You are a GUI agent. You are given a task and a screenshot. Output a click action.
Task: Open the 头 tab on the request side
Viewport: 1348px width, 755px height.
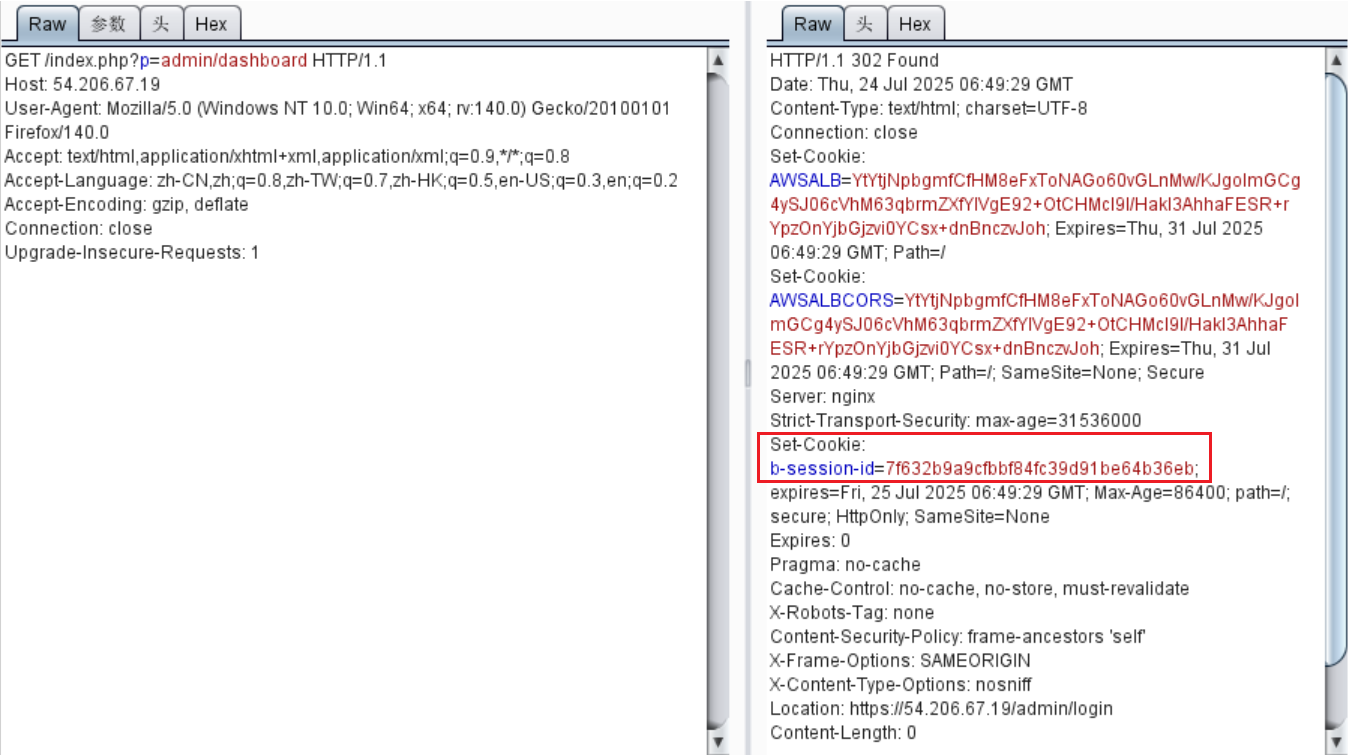[161, 24]
